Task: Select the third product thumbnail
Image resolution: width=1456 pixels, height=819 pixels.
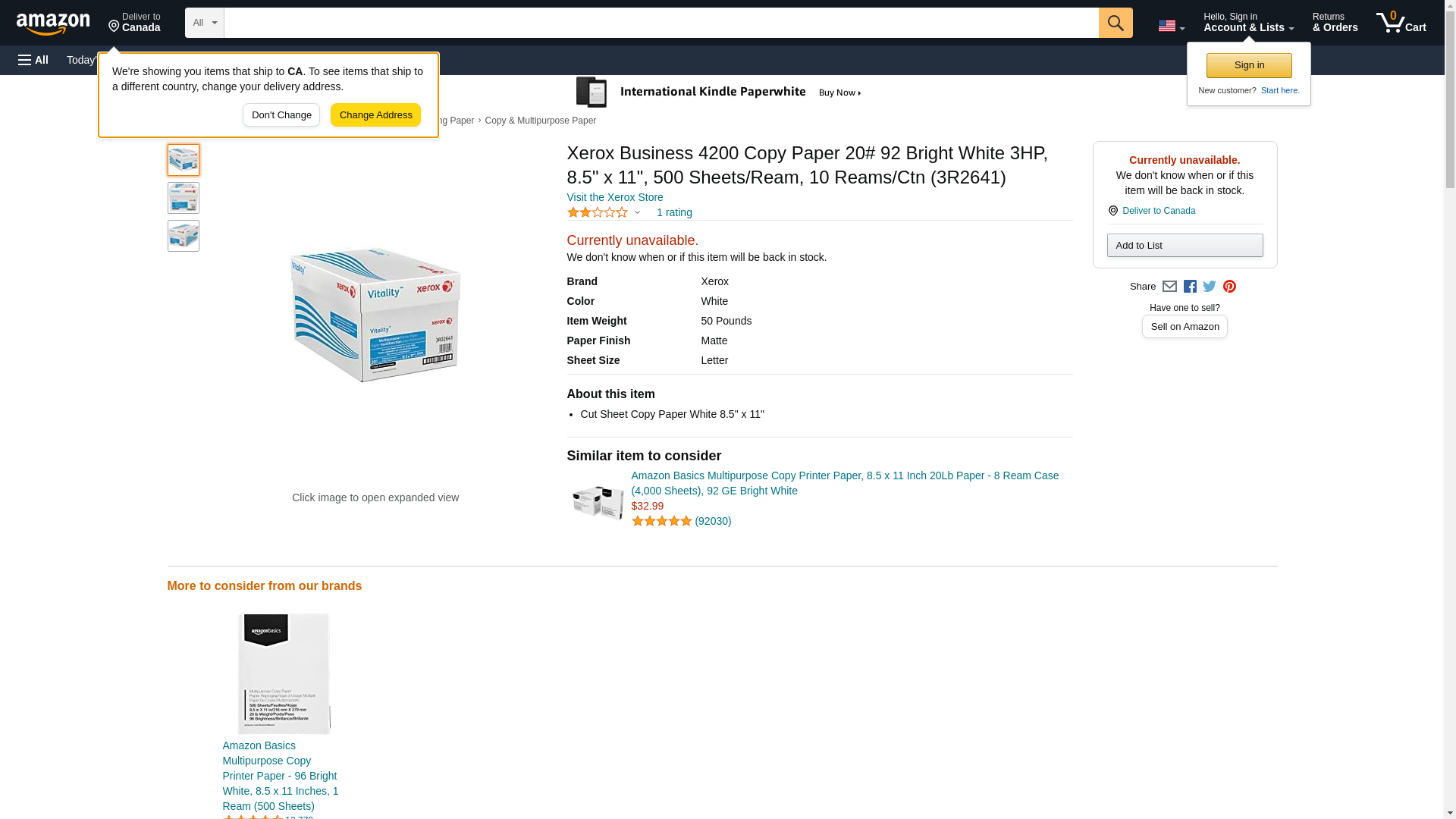Action: (184, 236)
